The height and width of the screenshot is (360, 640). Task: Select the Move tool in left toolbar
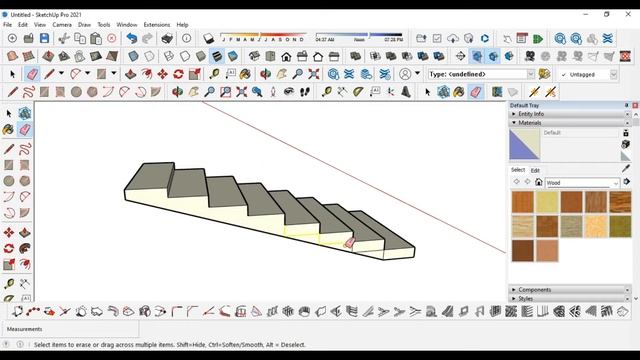9,233
